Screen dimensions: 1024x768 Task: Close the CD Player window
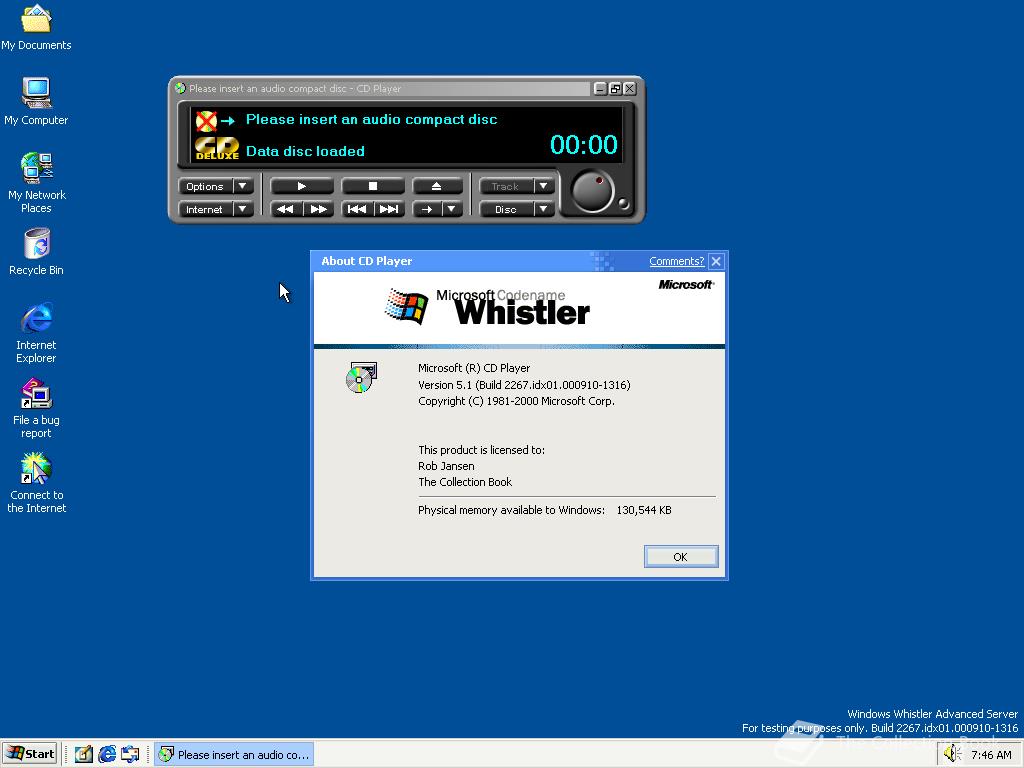[x=630, y=88]
